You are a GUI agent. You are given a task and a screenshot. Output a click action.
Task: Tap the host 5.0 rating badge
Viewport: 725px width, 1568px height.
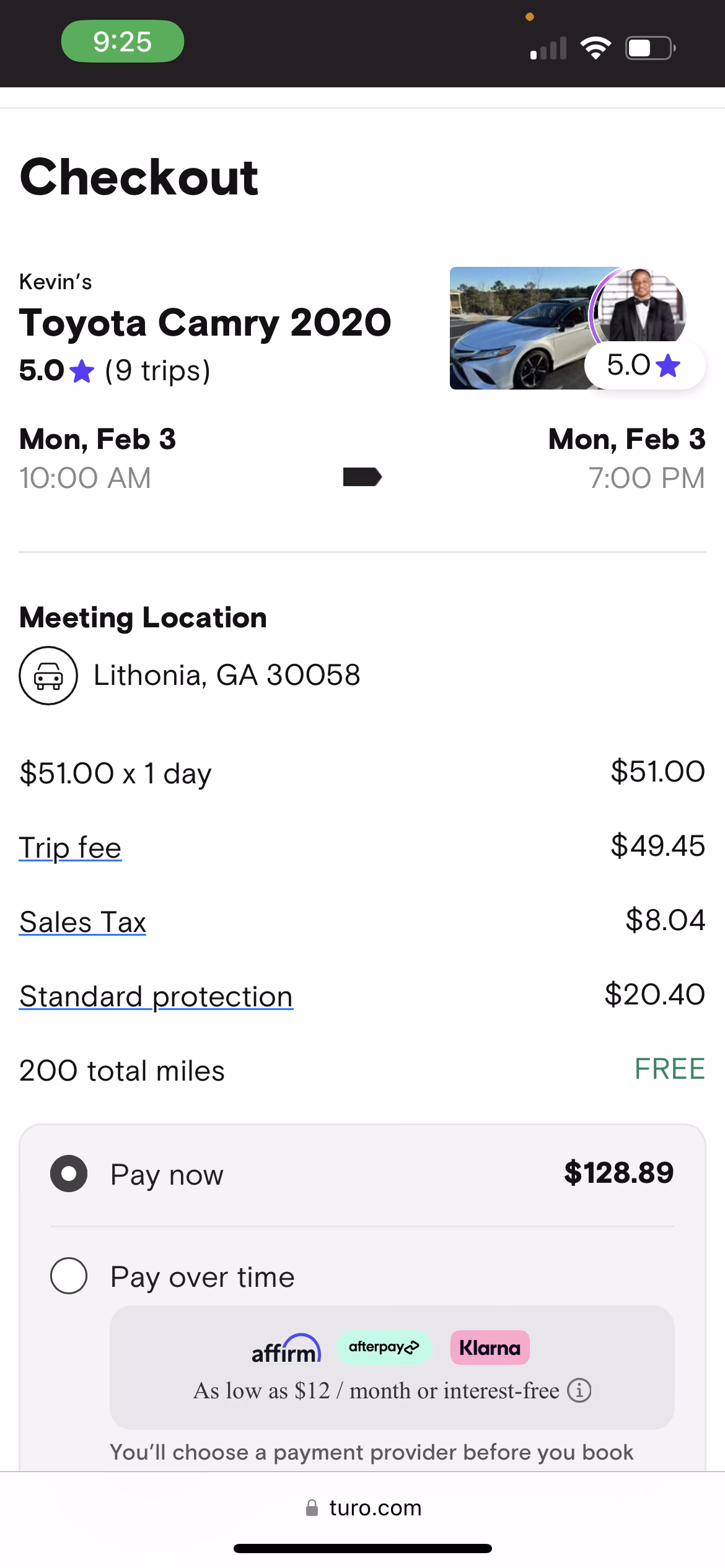pyautogui.click(x=644, y=365)
